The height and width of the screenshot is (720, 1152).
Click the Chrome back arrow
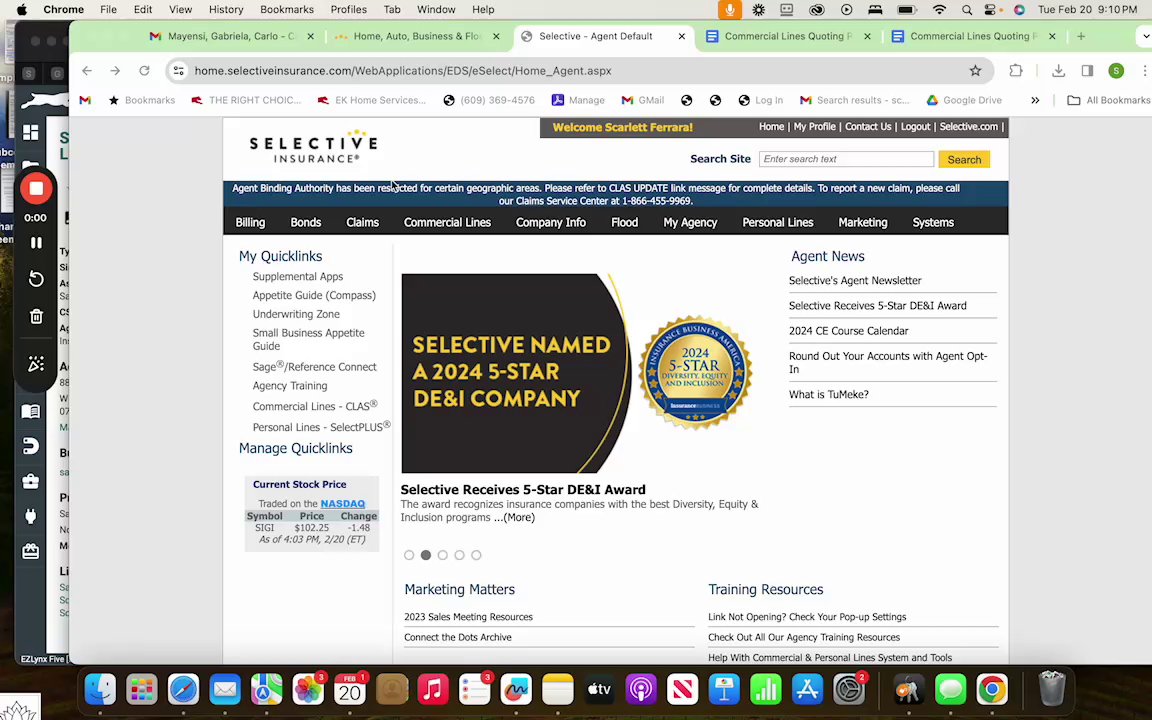(x=87, y=71)
